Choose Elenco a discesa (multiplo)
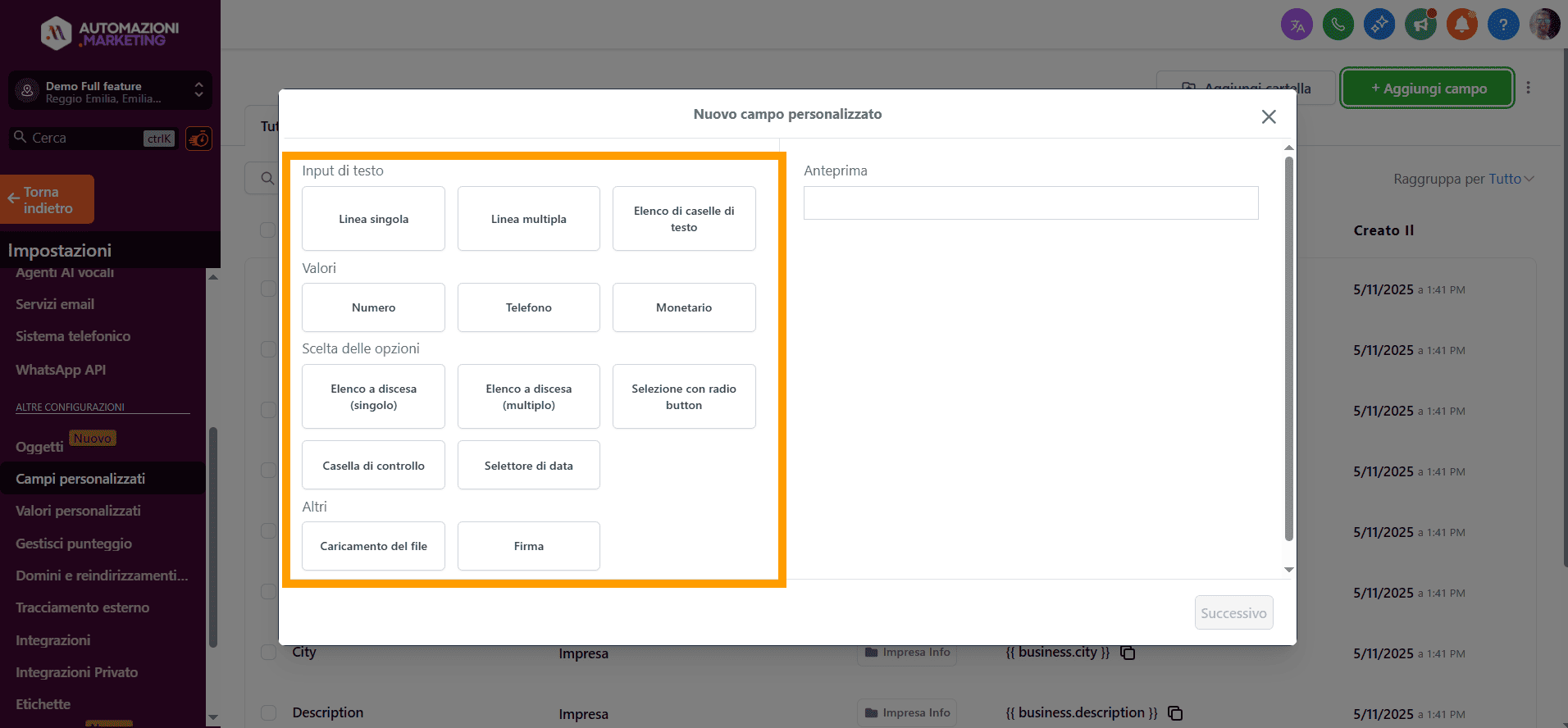 (x=529, y=397)
